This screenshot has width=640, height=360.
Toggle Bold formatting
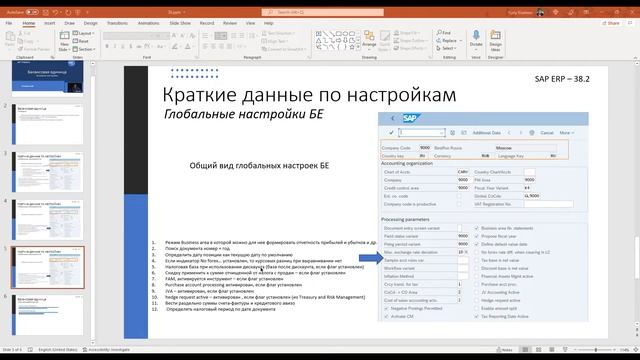point(107,47)
